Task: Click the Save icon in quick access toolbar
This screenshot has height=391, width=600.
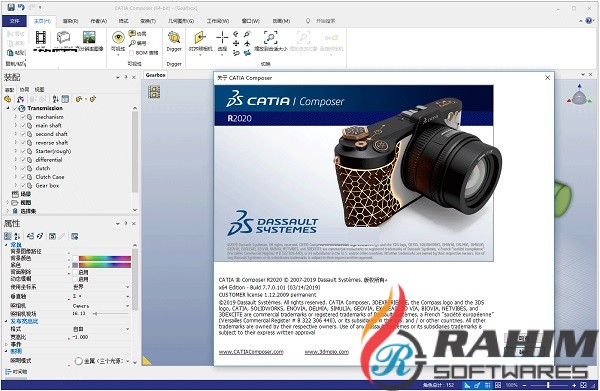Action: tap(11, 7)
